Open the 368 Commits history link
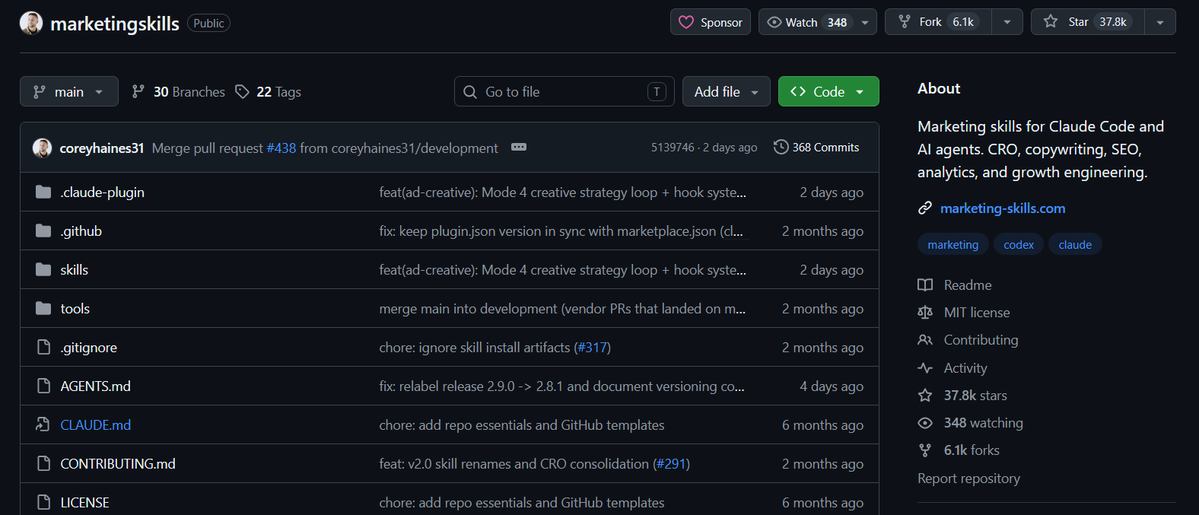 pos(816,147)
